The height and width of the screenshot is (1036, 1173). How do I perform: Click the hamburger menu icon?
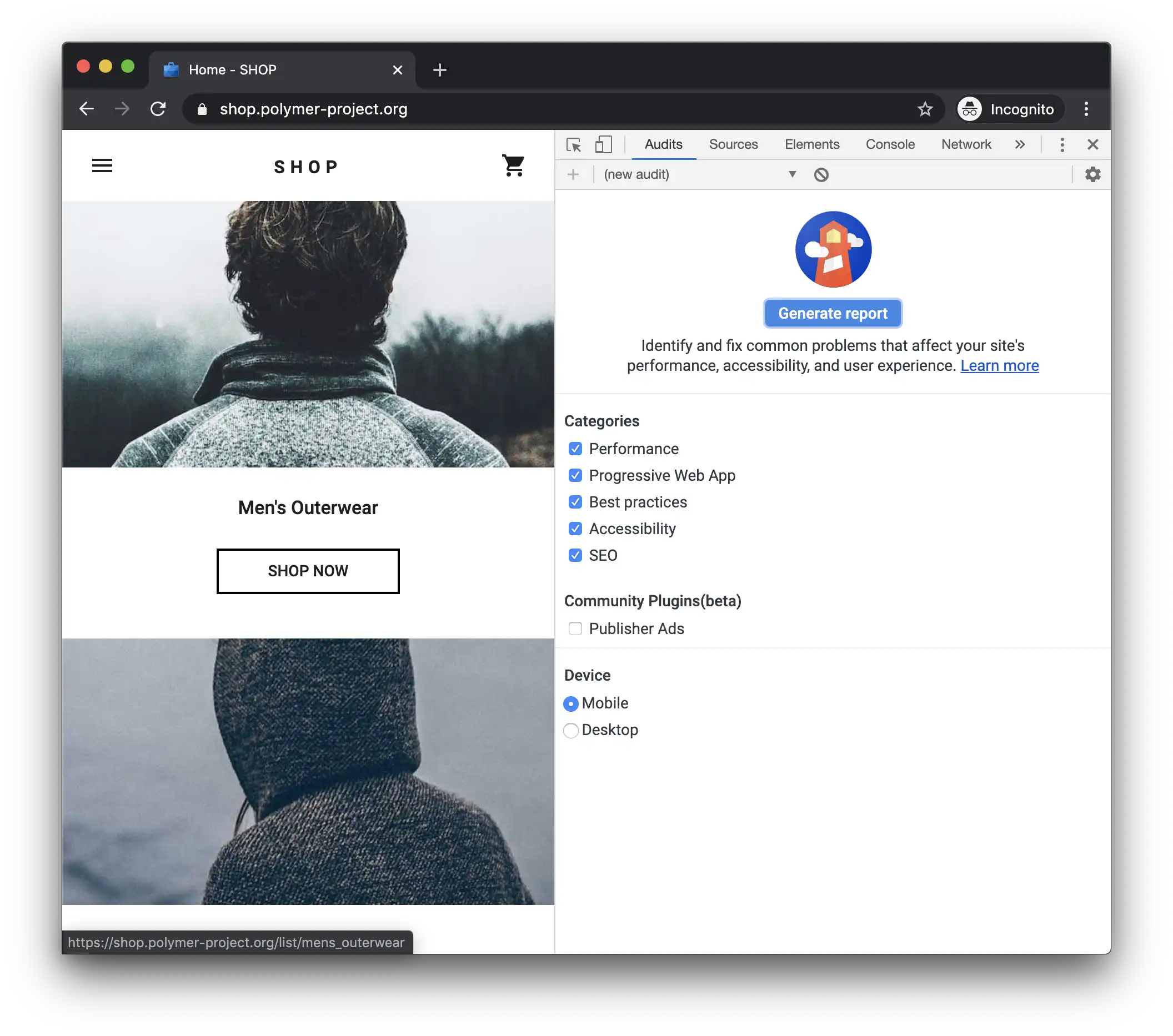102,165
